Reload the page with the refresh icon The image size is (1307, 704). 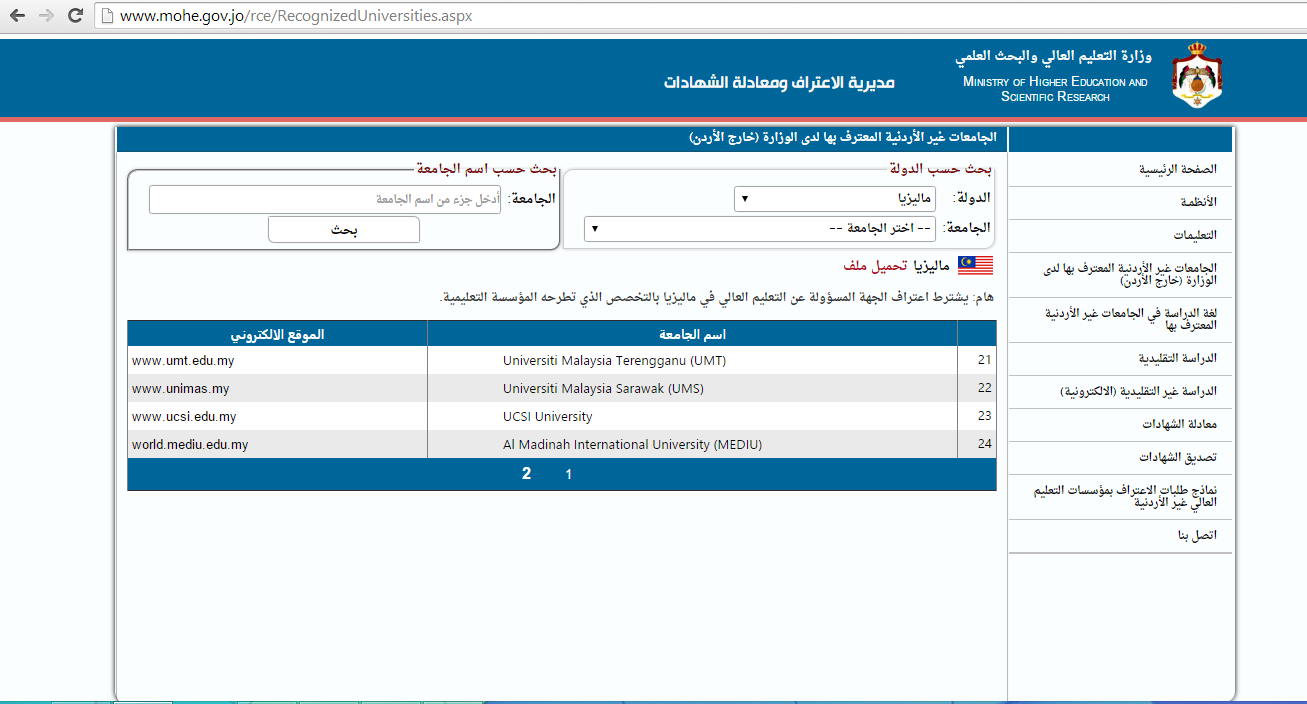pos(75,16)
